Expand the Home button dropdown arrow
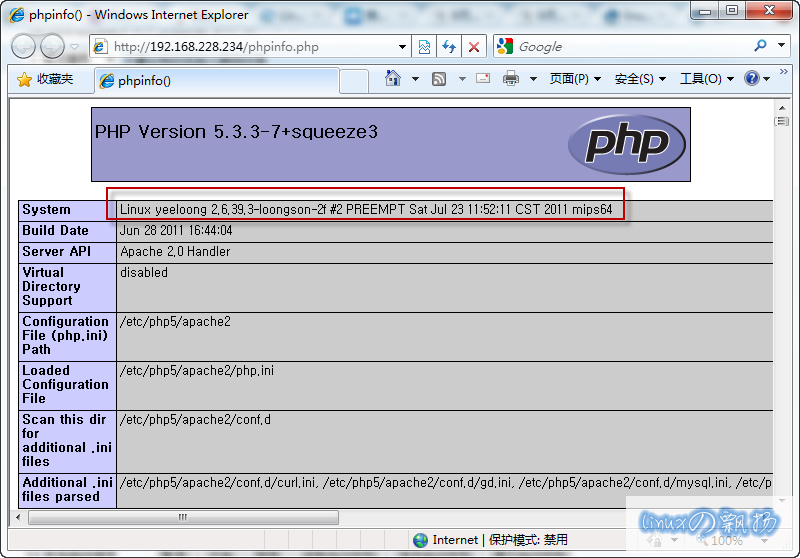800x558 pixels. (x=414, y=79)
